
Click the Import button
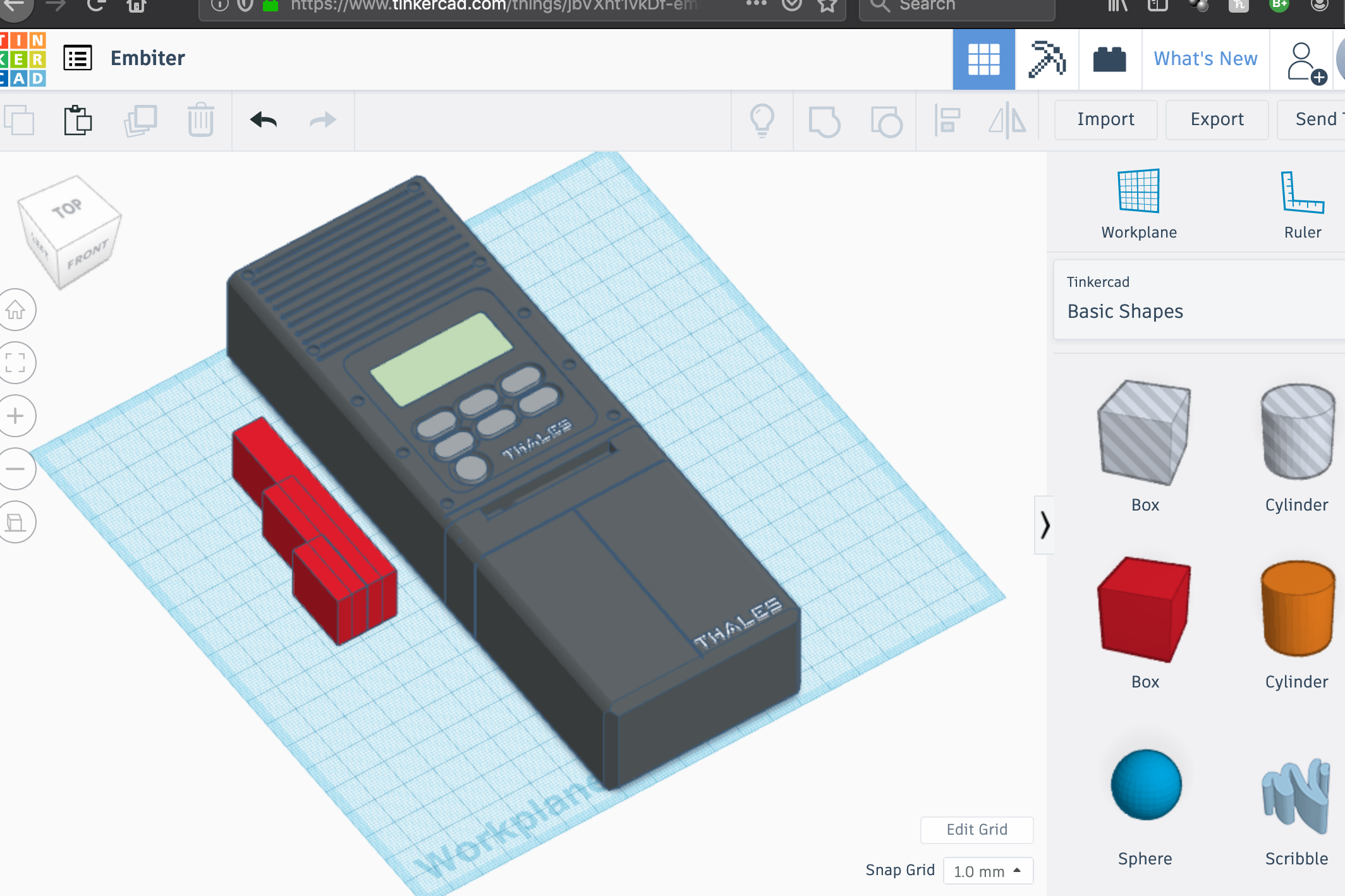tap(1105, 119)
